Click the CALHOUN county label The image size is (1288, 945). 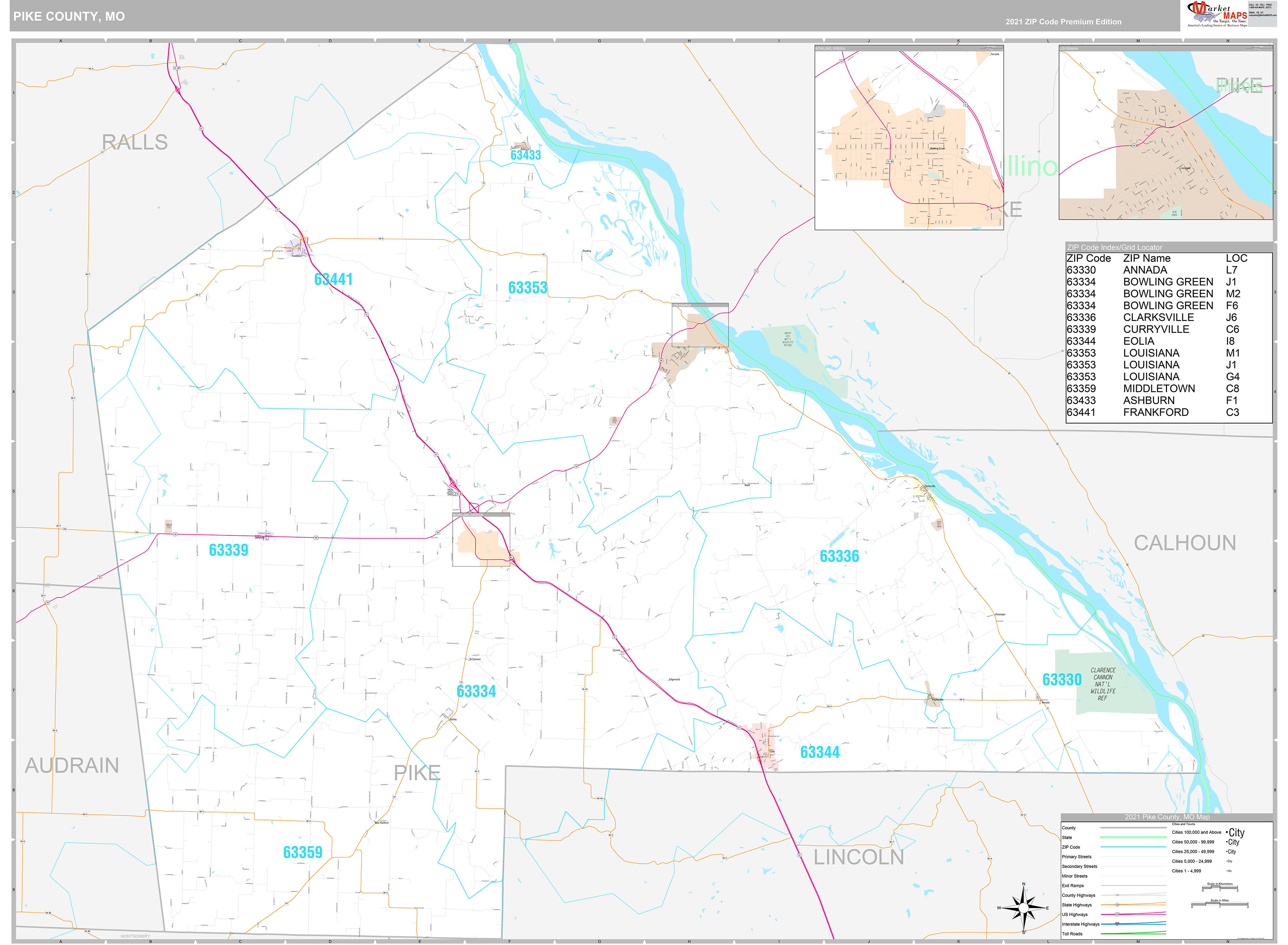tap(1184, 543)
